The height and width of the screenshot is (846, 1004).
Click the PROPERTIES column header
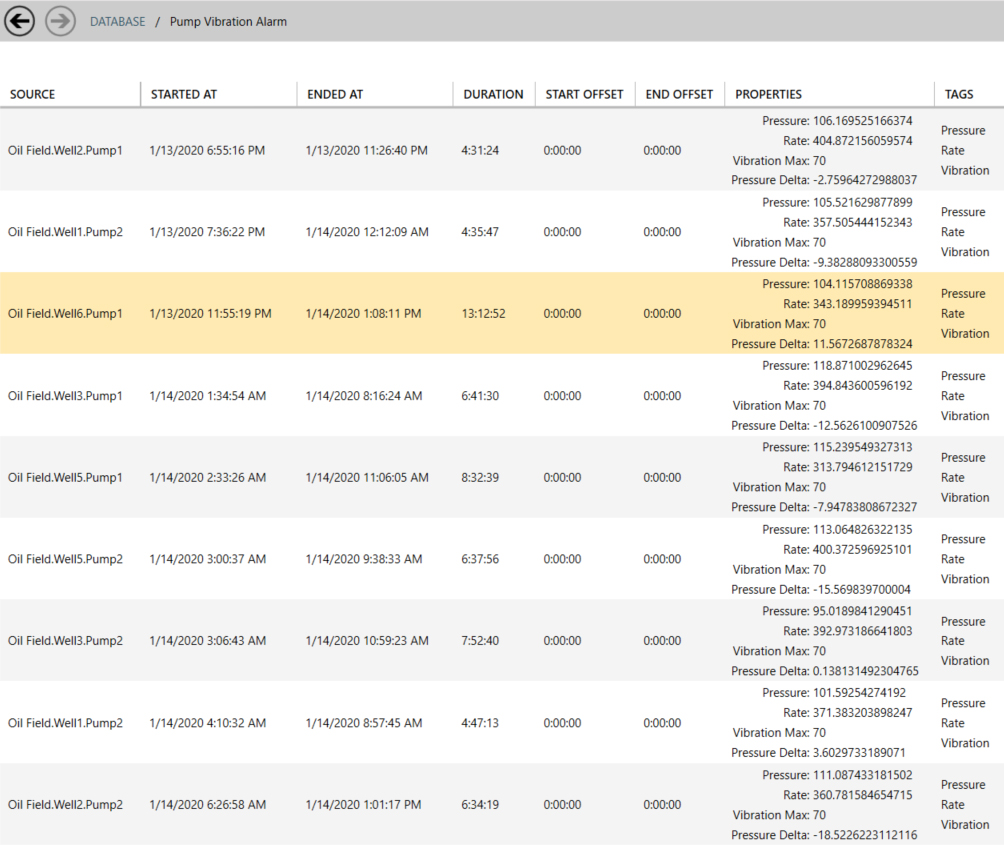768,94
